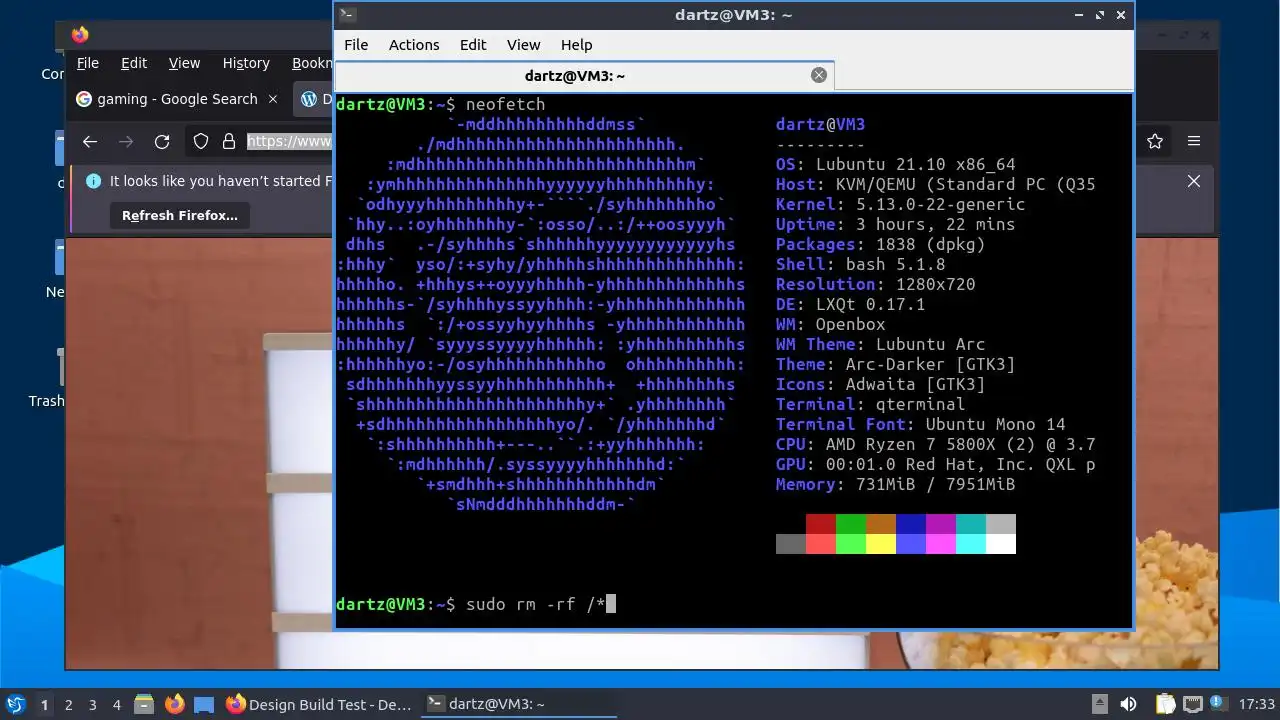The height and width of the screenshot is (720, 1280).
Task: Open Firefox's View menu
Action: [x=184, y=63]
